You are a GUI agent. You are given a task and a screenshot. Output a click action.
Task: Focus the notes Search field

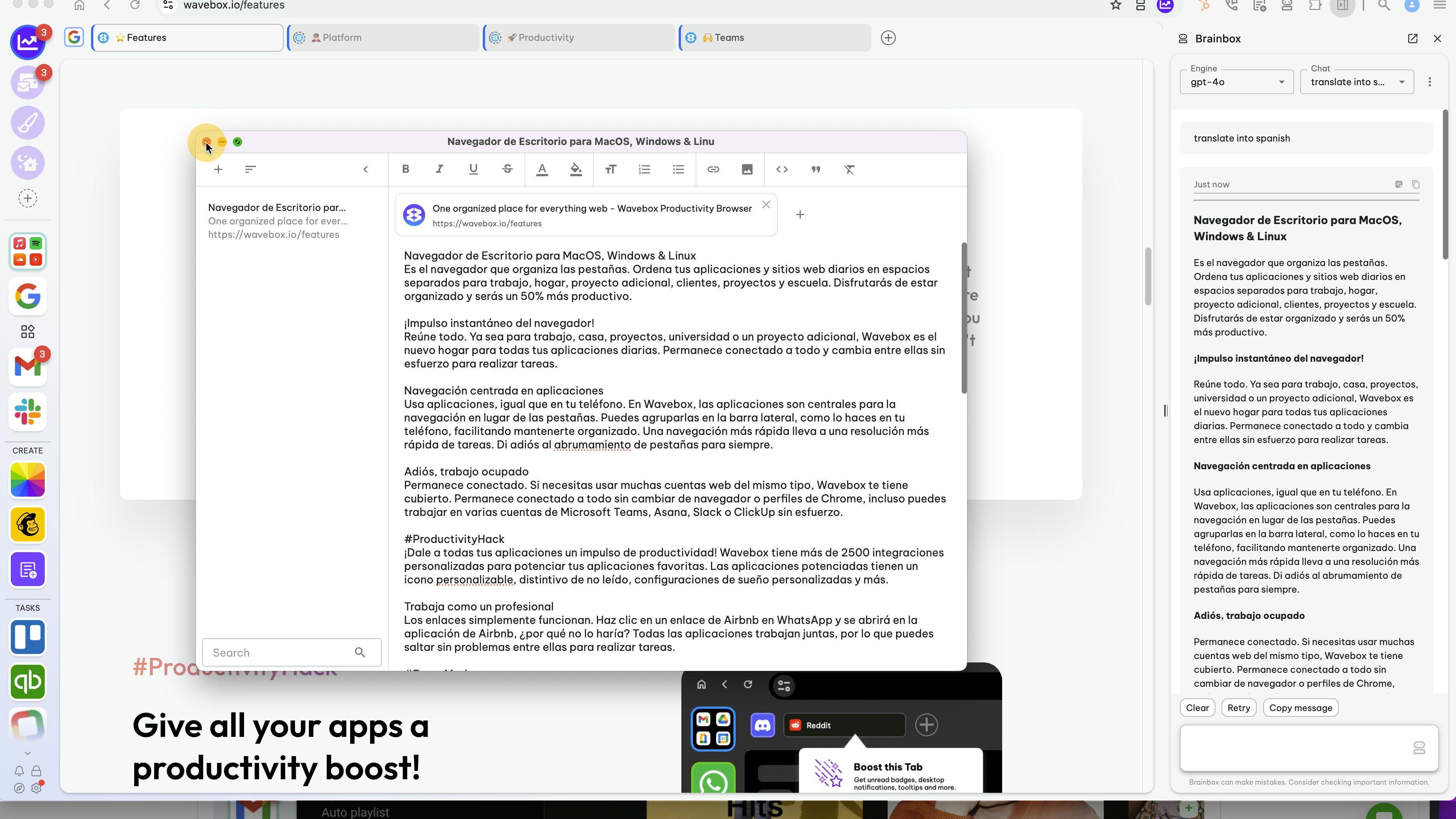(x=292, y=653)
